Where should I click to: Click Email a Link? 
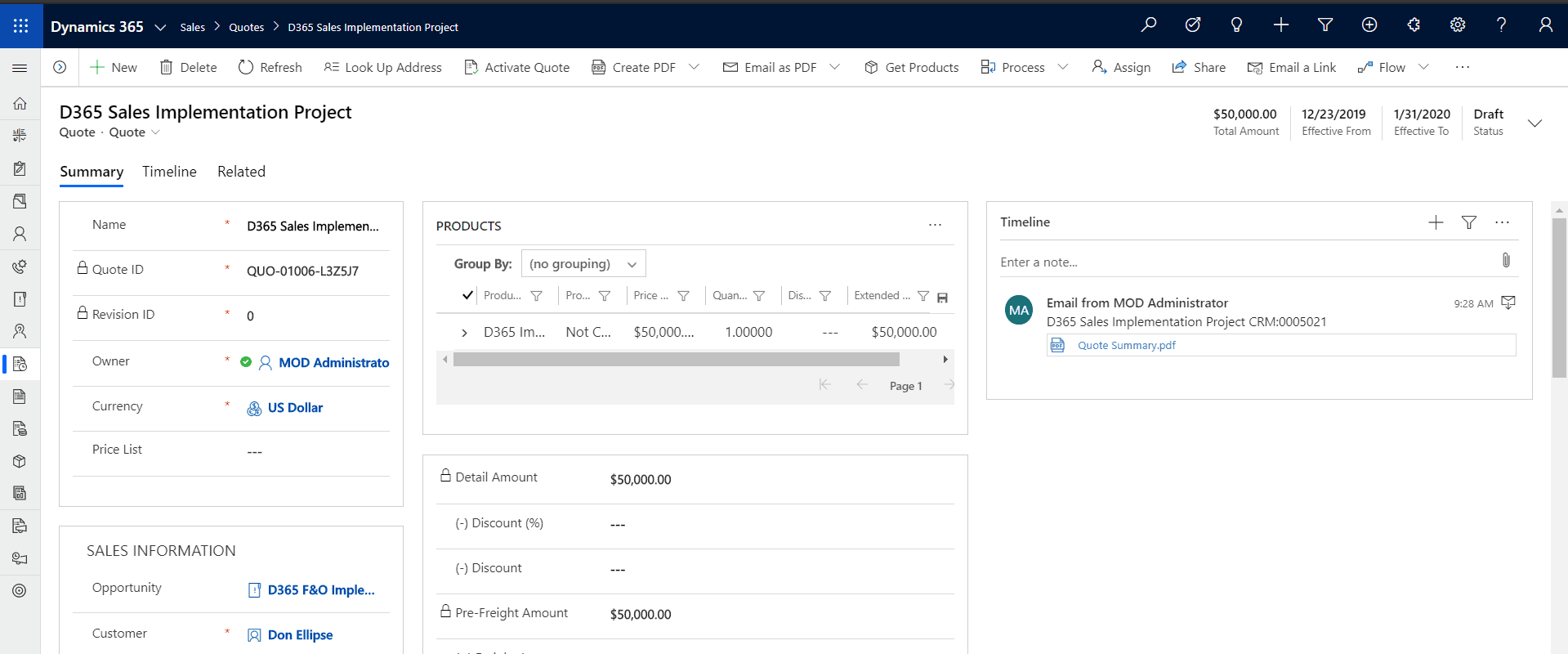tap(1292, 67)
